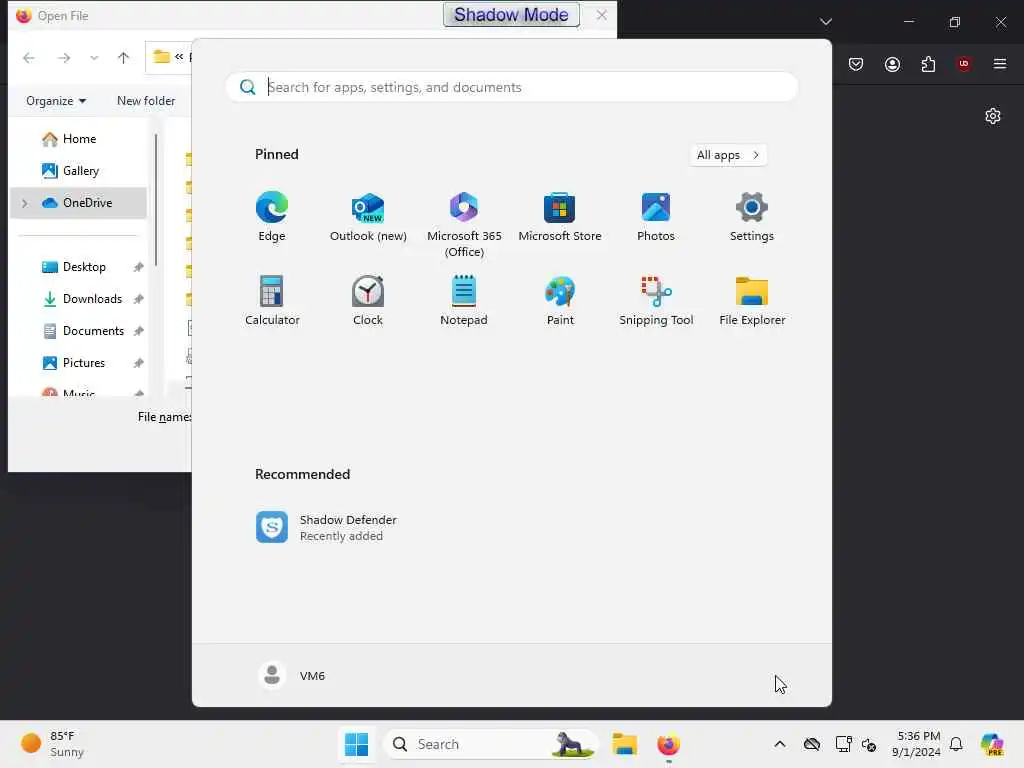Focus the Start menu search box
Screen dimensions: 1024x768
click(511, 87)
